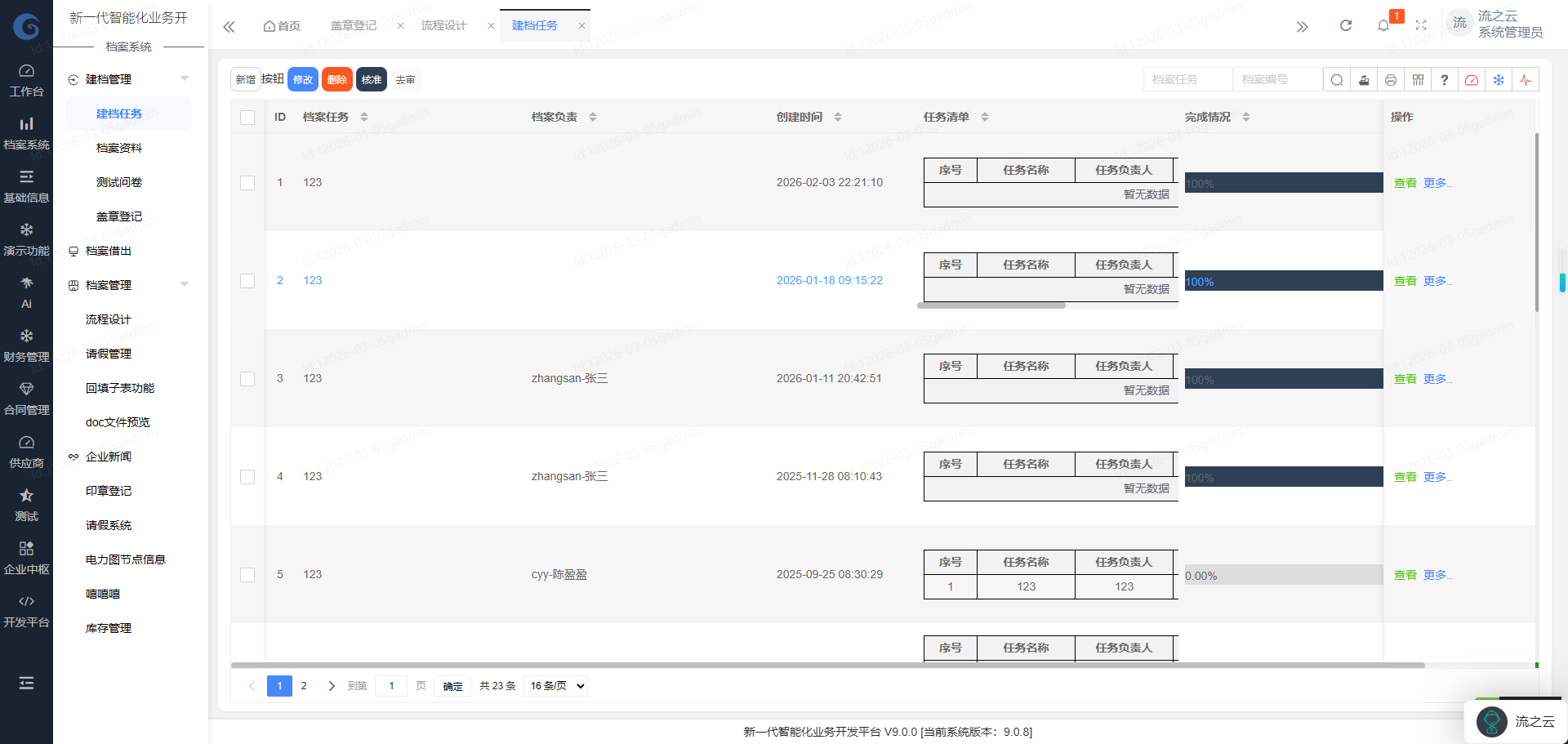Toggle fullscreen mode icon

point(1421,26)
